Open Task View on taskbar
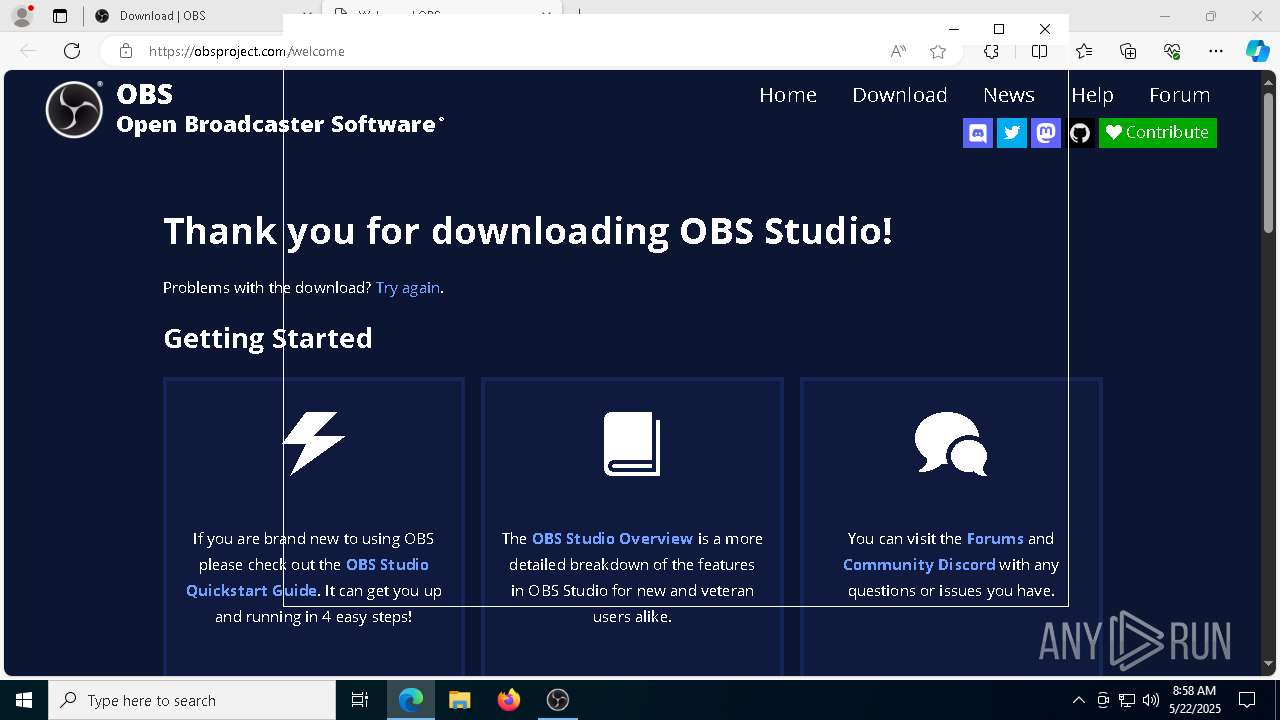1280x720 pixels. click(x=360, y=700)
